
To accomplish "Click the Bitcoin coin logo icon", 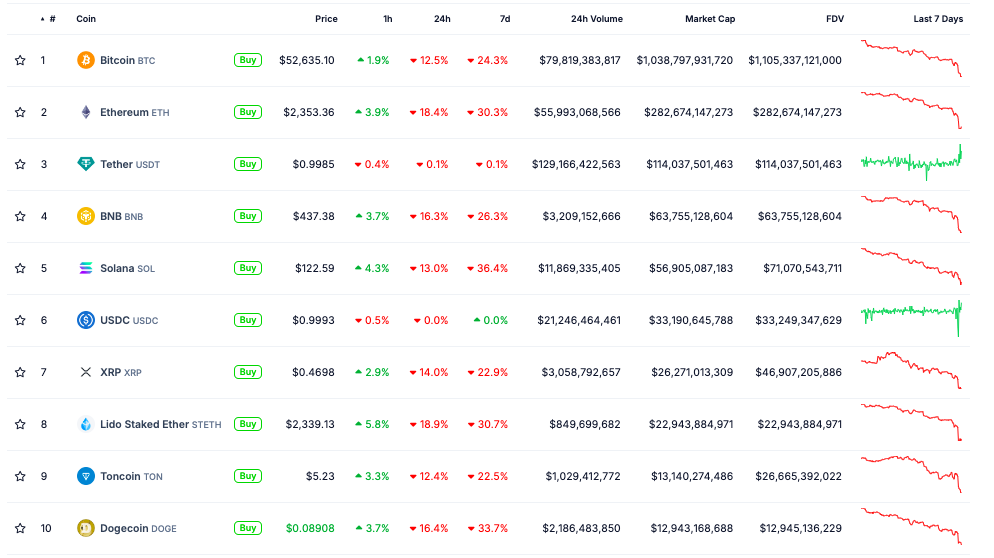I will pos(86,60).
